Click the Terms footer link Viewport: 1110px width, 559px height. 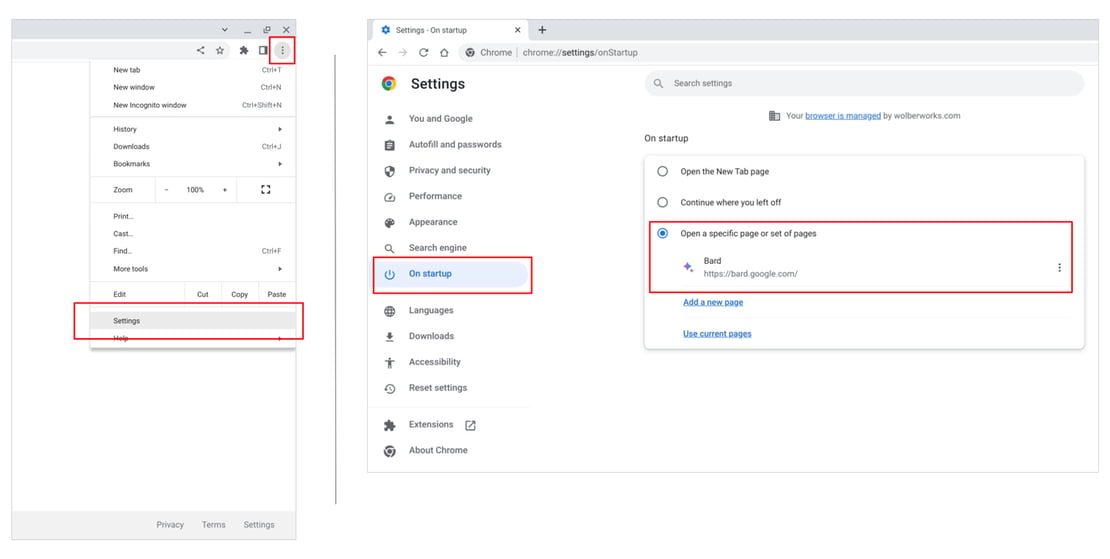213,524
